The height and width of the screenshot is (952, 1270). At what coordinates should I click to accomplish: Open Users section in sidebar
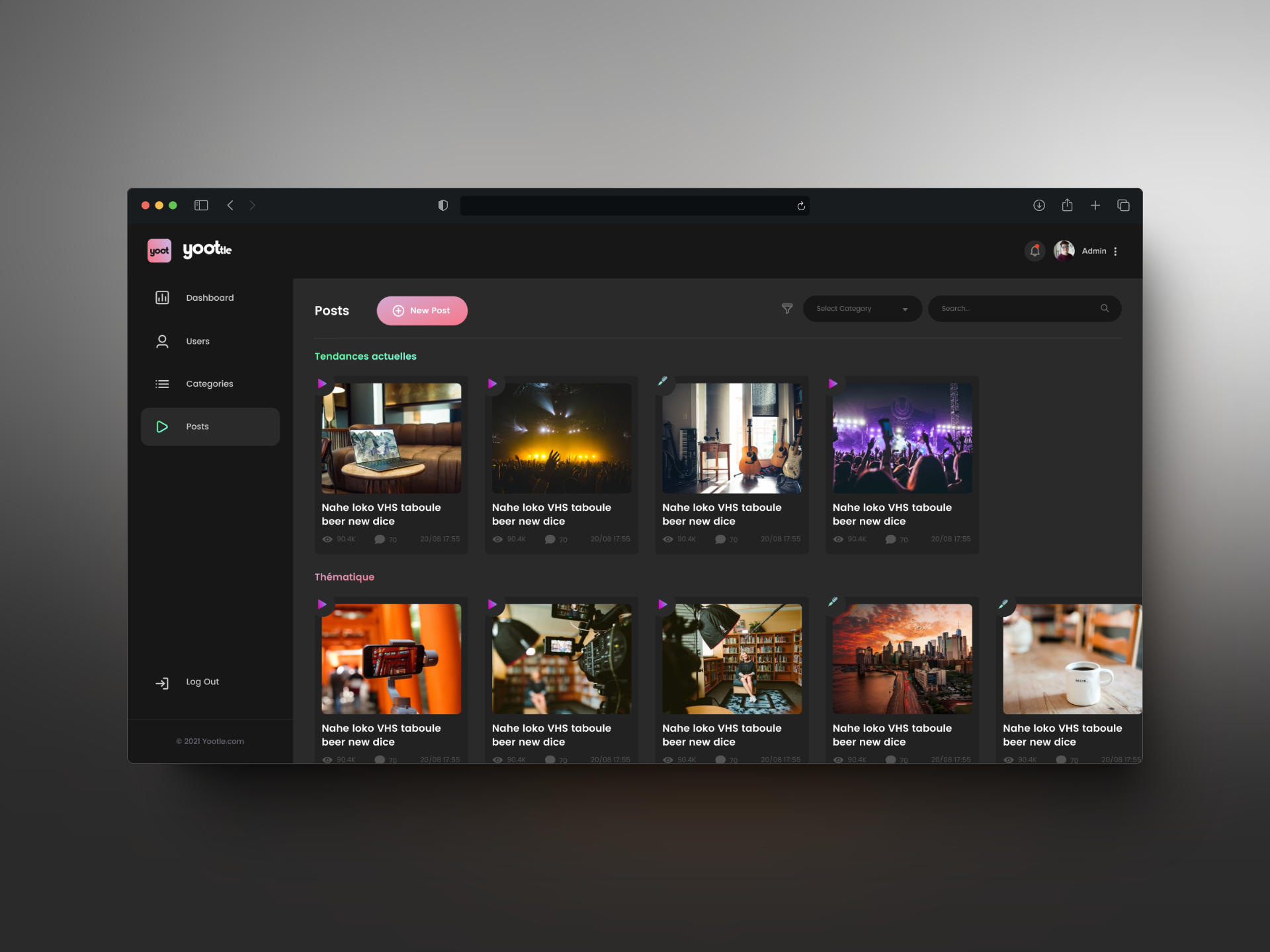click(197, 342)
